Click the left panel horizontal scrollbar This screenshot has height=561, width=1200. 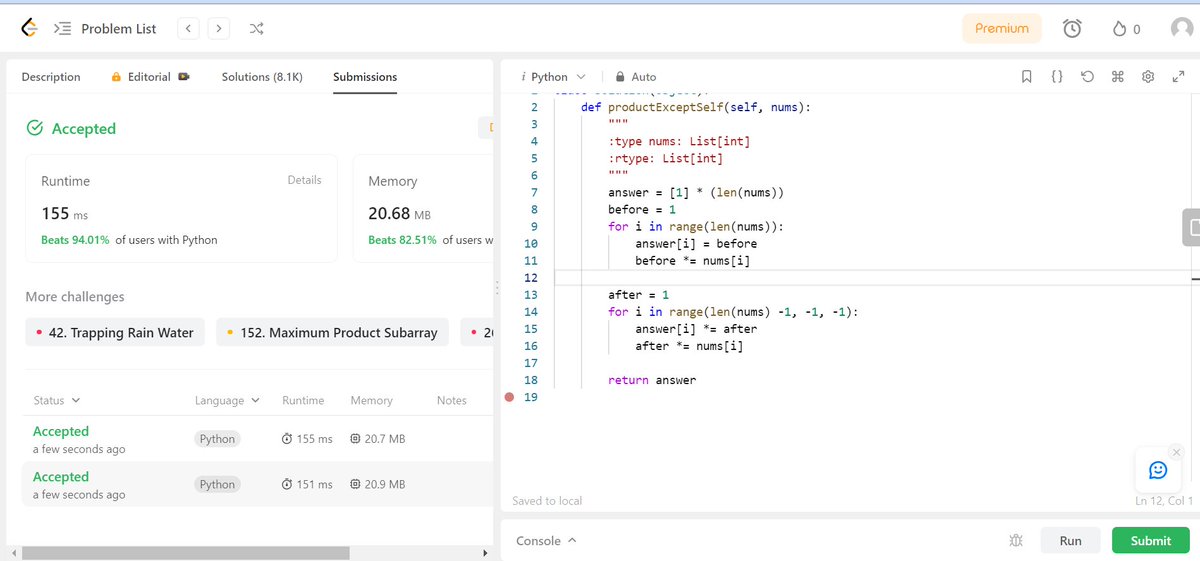pos(186,553)
